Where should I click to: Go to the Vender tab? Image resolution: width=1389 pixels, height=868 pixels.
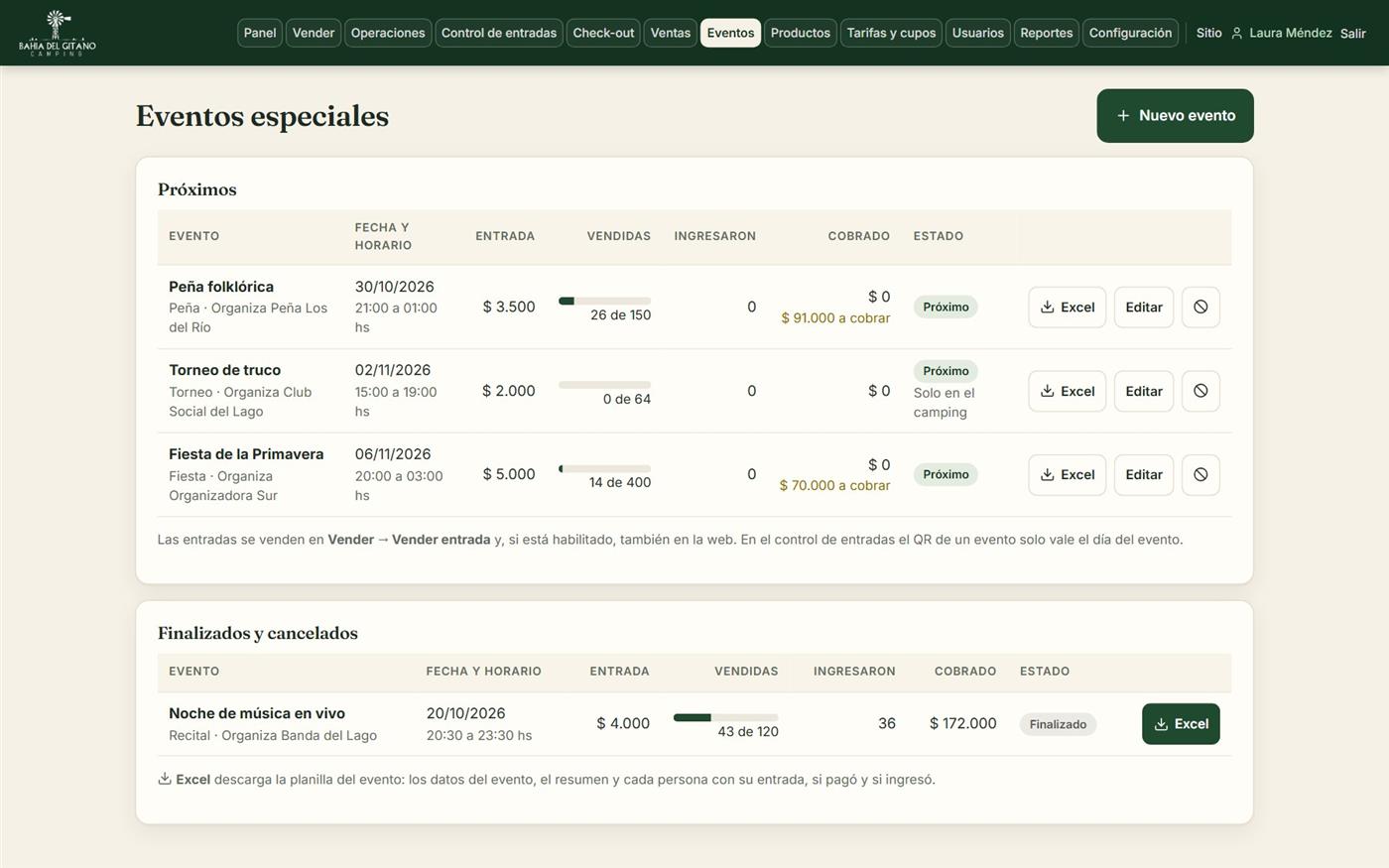[314, 33]
